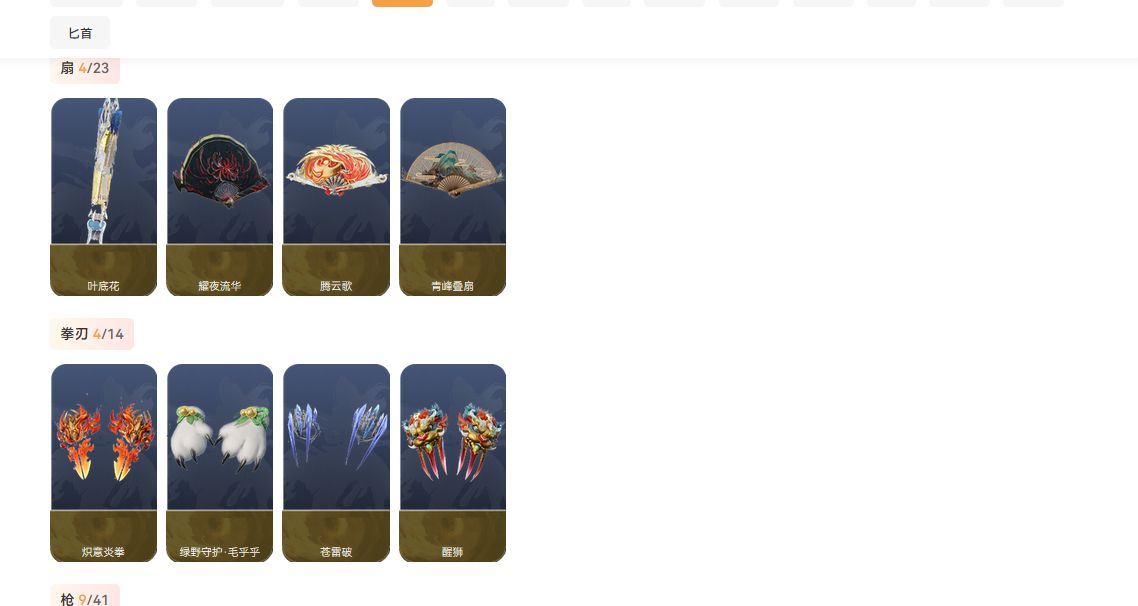Choose the red 腾云歌 fan artwork
This screenshot has width=1138, height=606.
336,171
